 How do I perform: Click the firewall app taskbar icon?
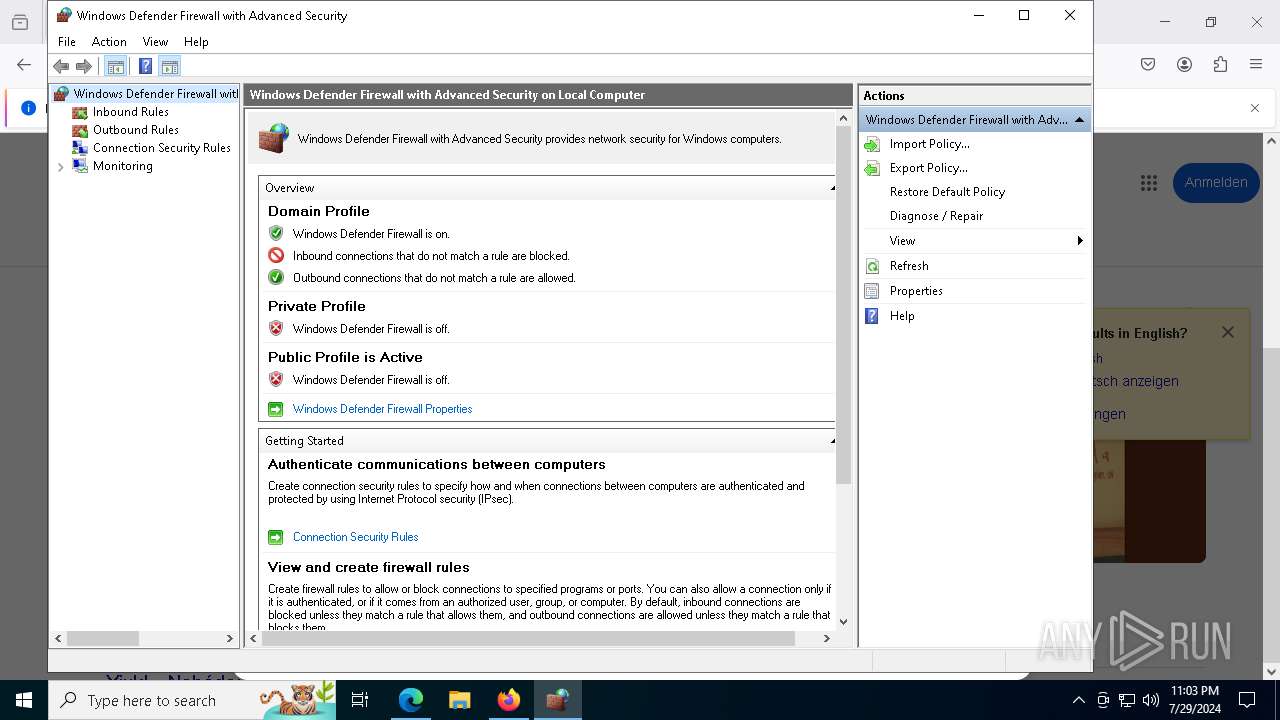point(558,700)
